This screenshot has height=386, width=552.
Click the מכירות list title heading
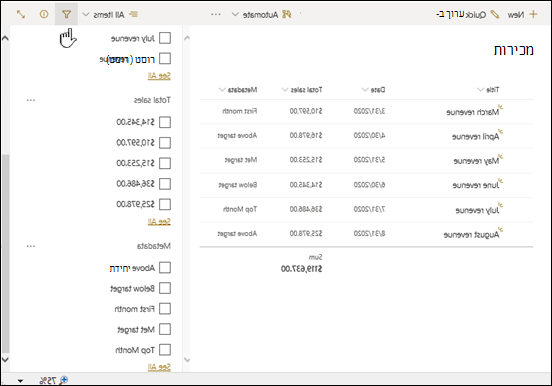pyautogui.click(x=514, y=50)
